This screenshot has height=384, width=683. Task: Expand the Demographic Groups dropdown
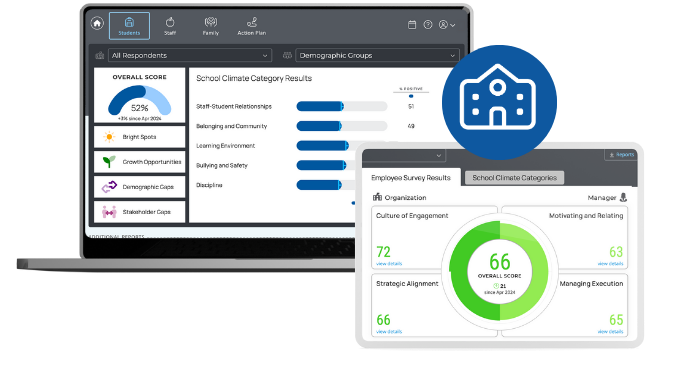point(377,55)
